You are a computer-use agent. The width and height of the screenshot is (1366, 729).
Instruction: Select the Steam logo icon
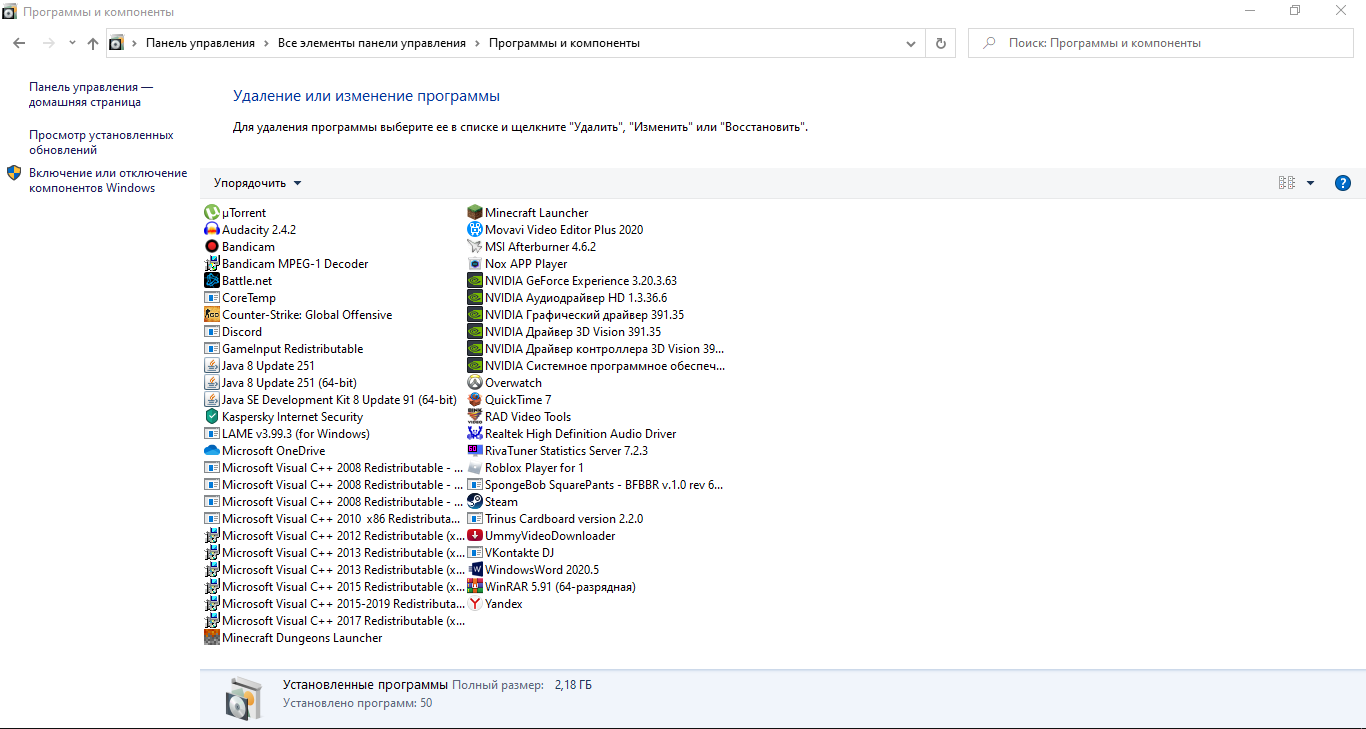click(475, 501)
